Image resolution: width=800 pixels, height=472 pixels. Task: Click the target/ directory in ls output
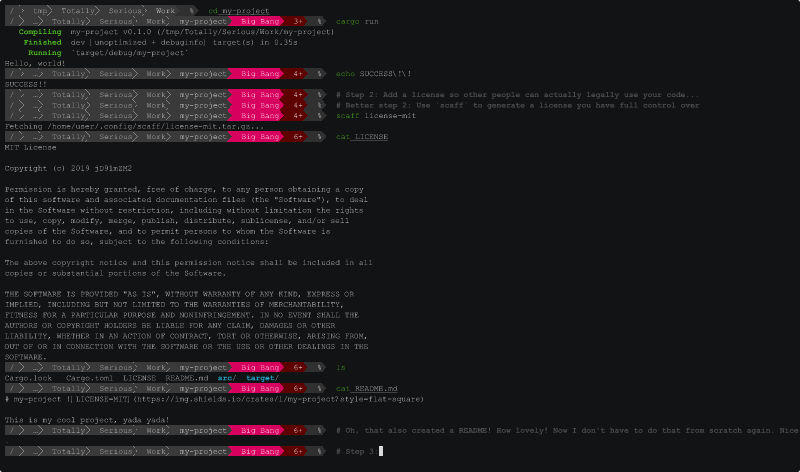pos(262,378)
